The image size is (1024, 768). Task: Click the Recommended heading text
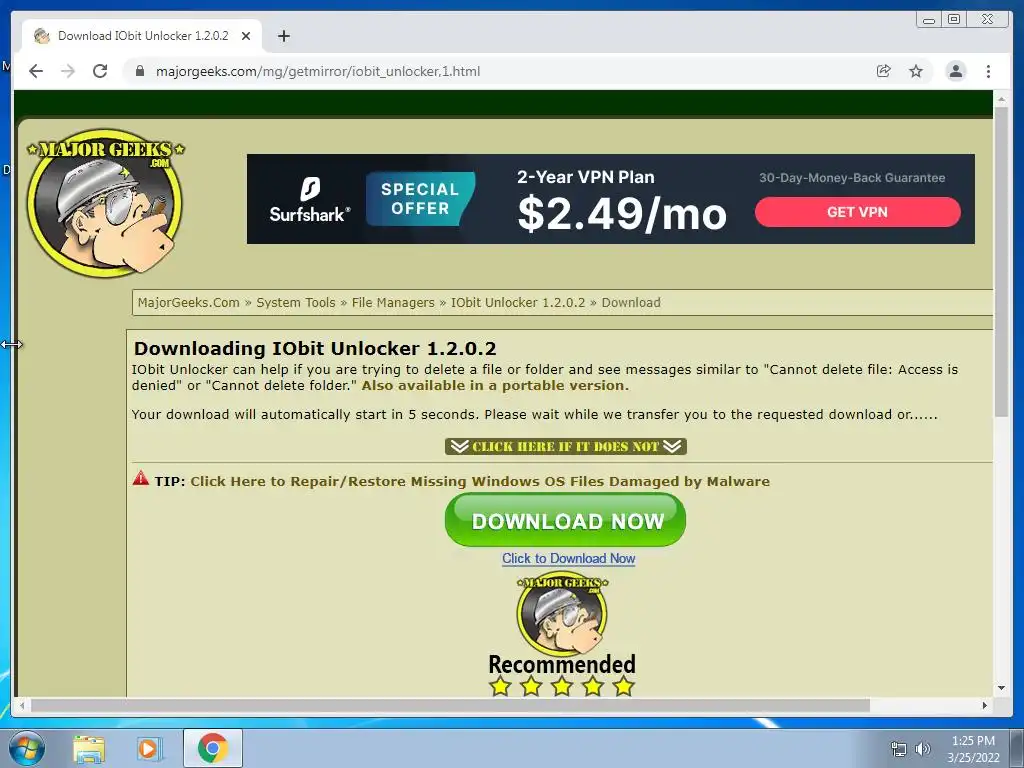click(562, 664)
